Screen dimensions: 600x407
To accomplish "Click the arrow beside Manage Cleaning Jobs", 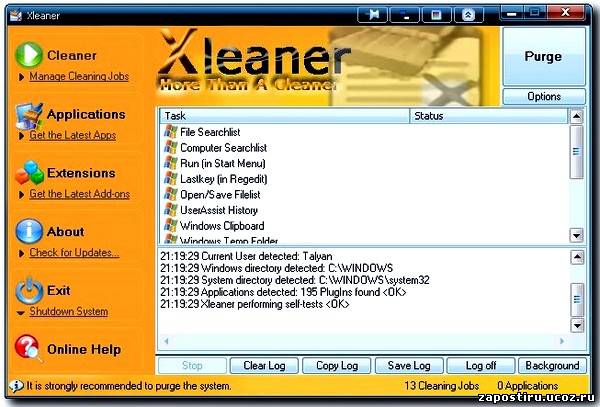I will 21,77.
